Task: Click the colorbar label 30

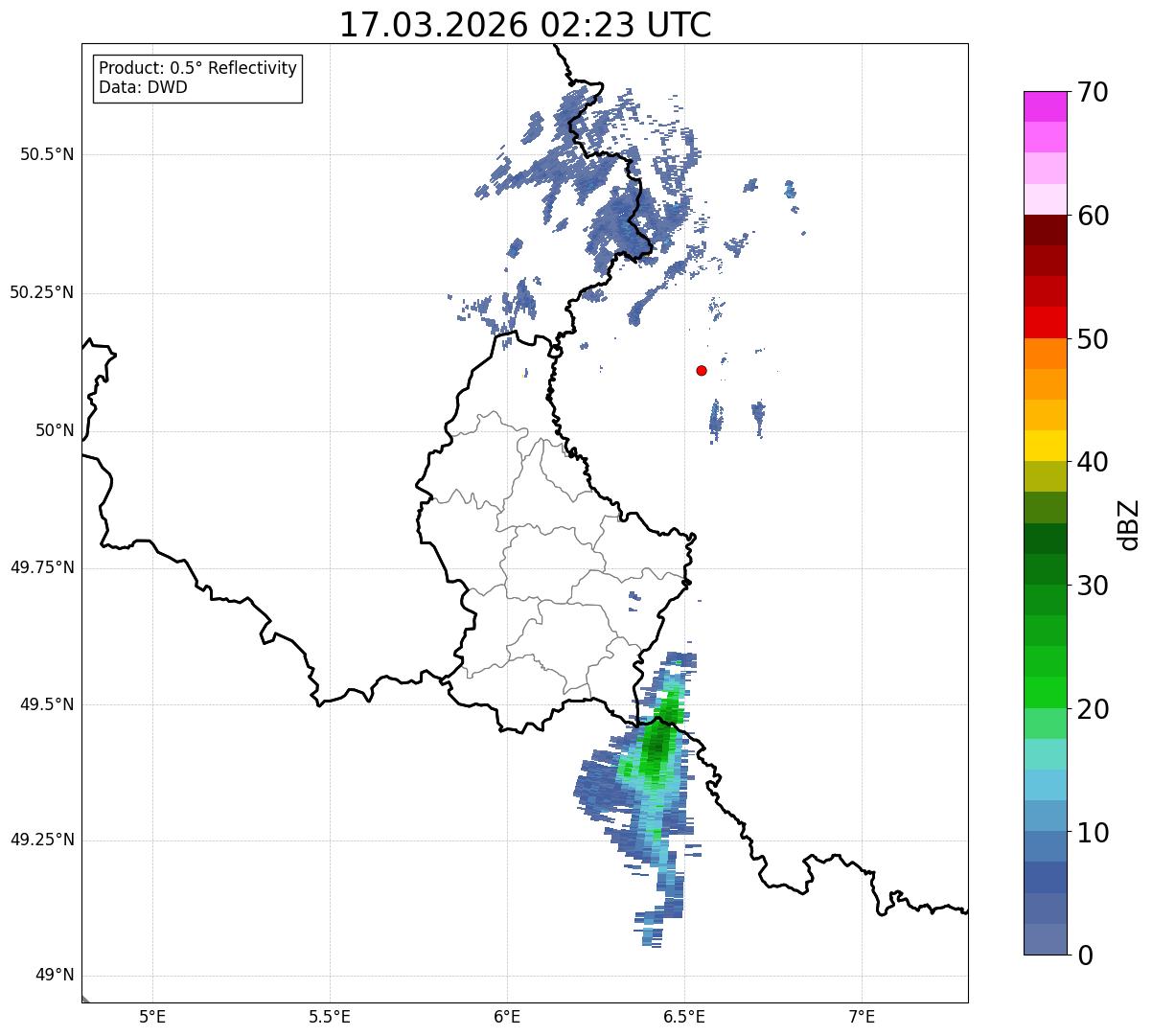Action: click(x=1093, y=586)
